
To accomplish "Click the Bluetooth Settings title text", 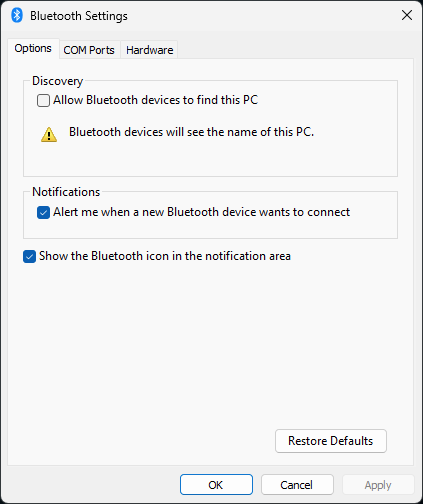I will coord(79,16).
